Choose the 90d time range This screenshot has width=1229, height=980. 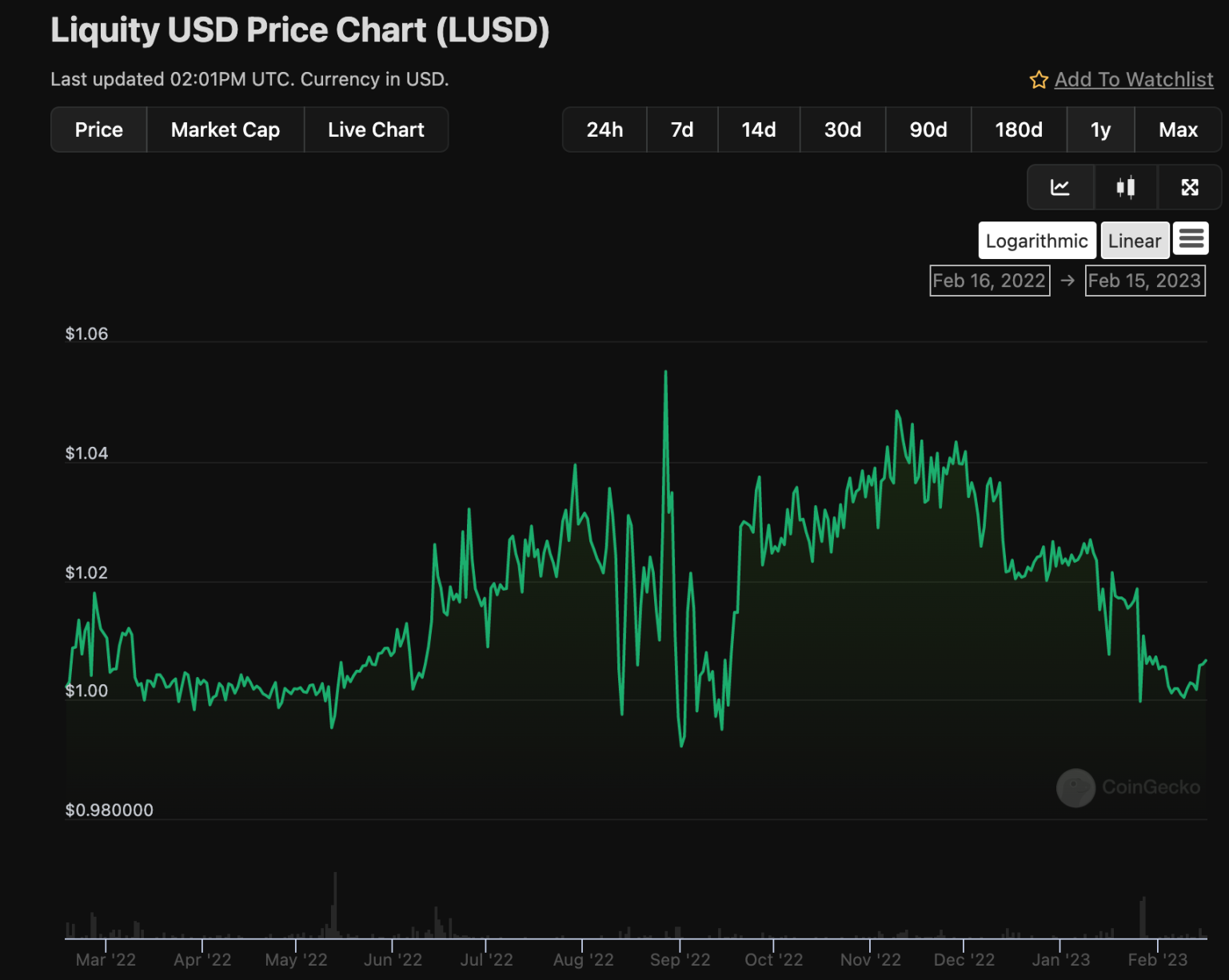(928, 129)
